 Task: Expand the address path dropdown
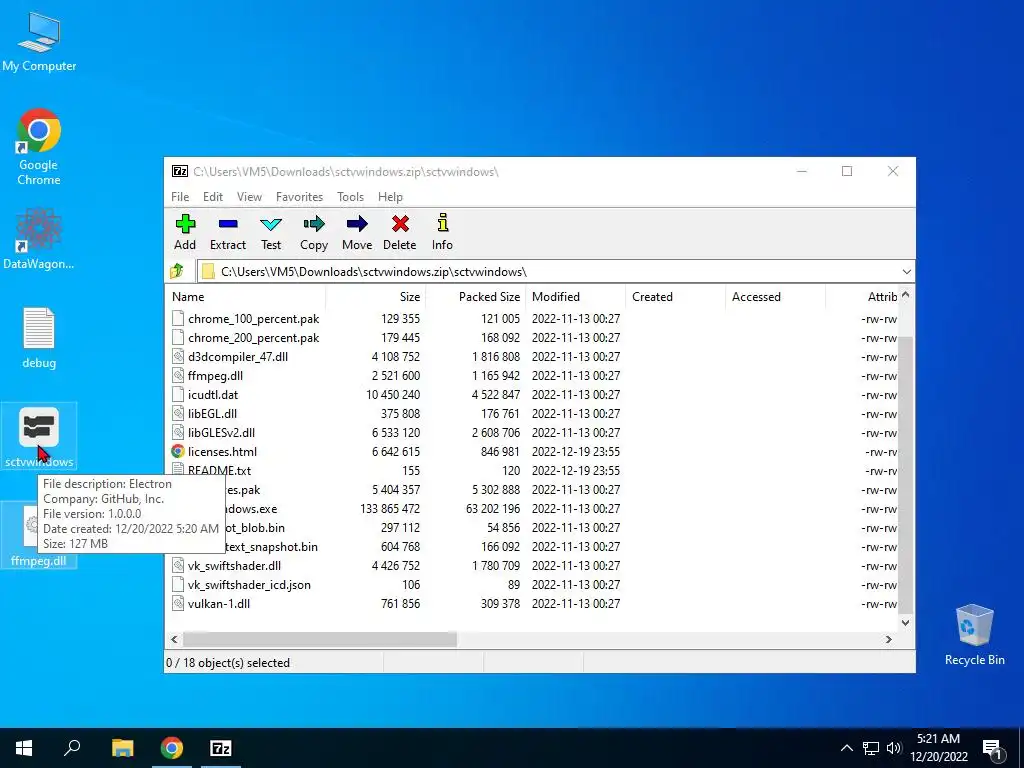coord(906,272)
